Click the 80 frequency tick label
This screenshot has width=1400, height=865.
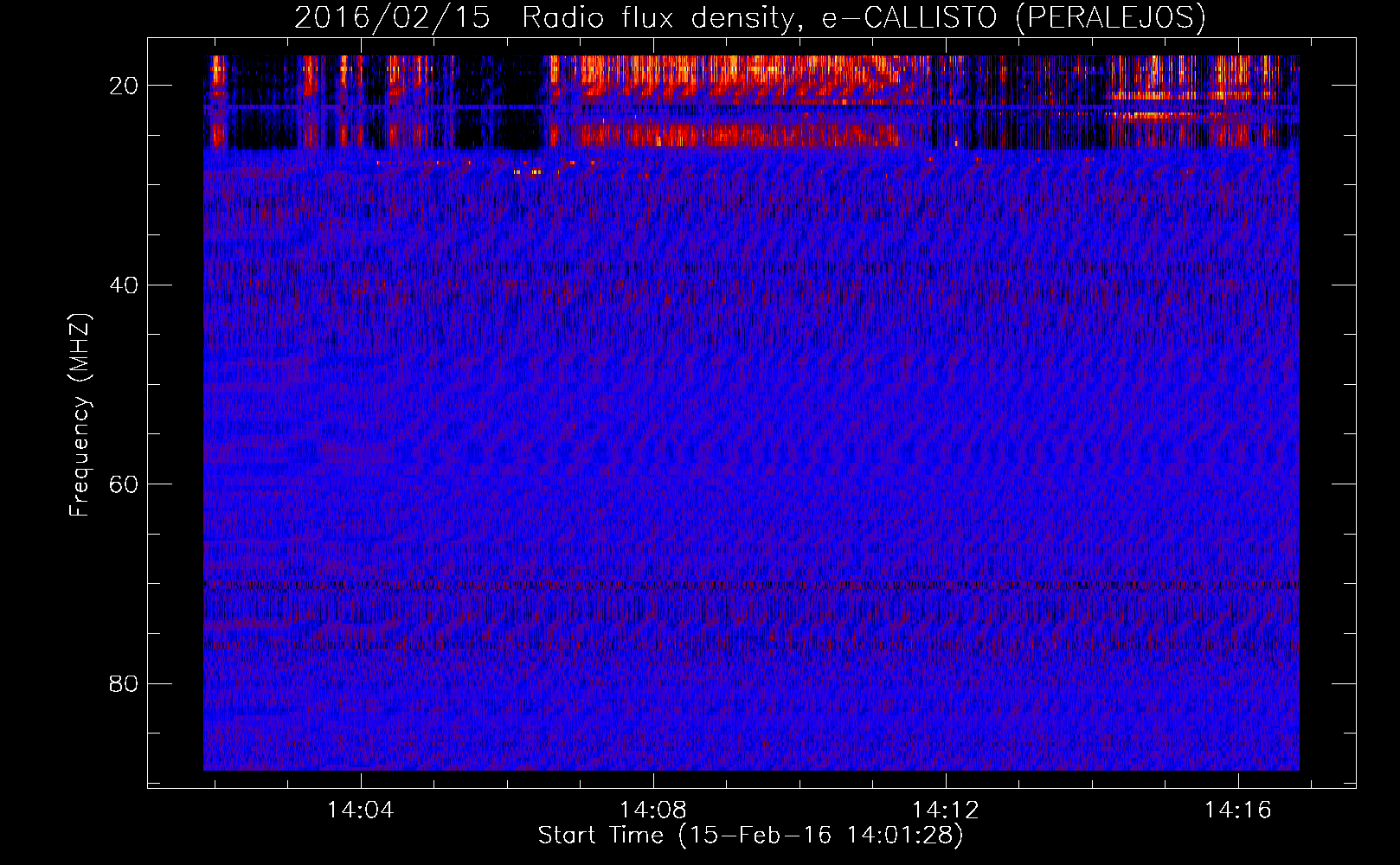[x=125, y=683]
